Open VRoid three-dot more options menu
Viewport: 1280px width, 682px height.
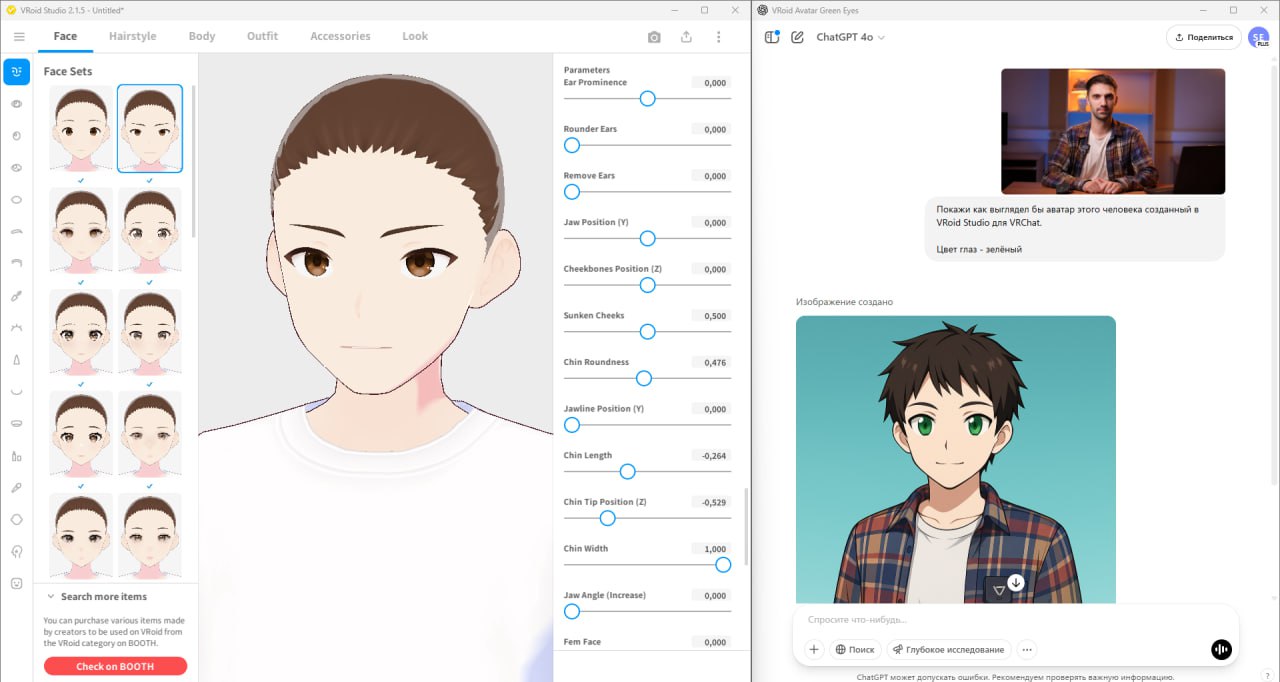click(718, 37)
